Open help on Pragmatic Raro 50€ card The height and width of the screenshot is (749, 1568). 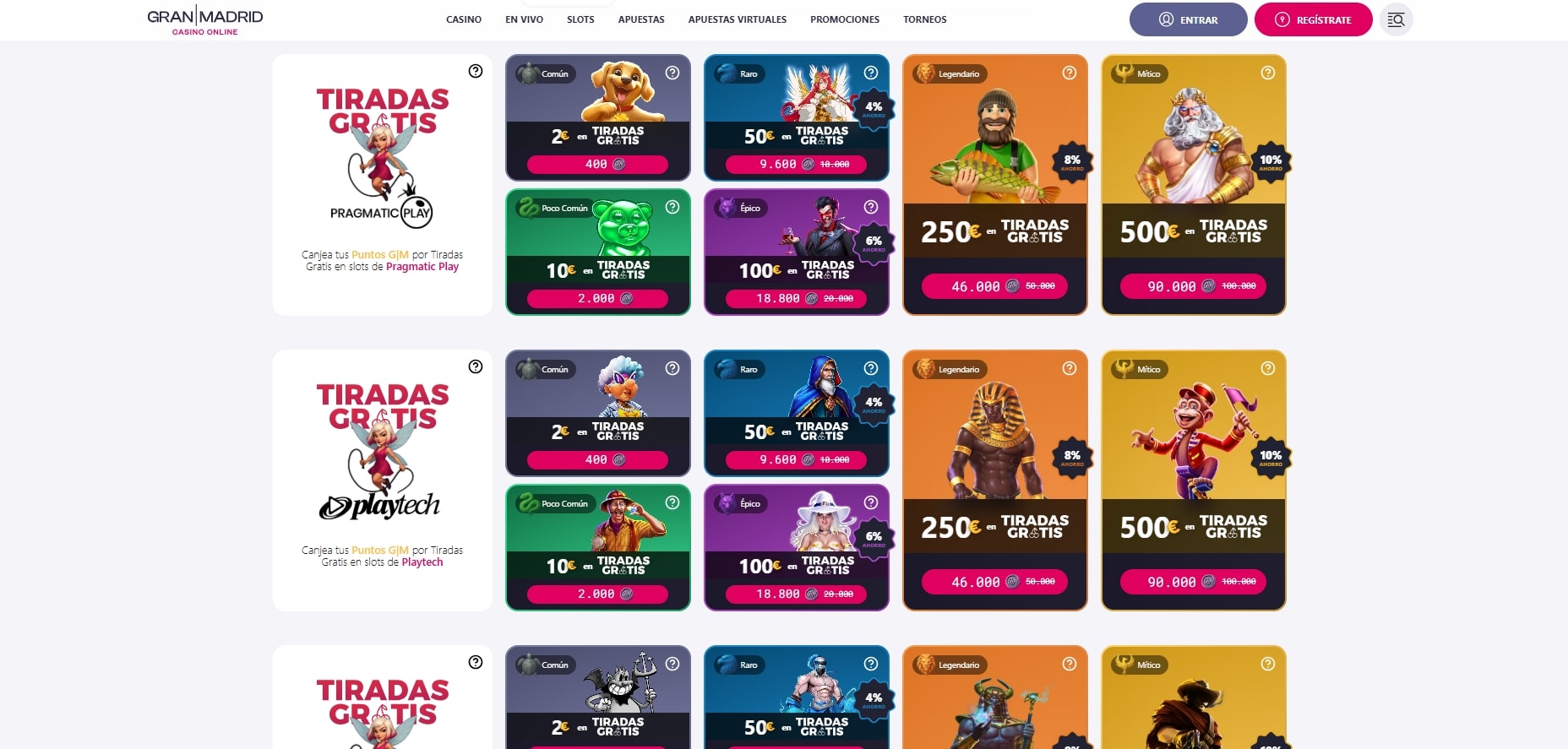click(871, 73)
